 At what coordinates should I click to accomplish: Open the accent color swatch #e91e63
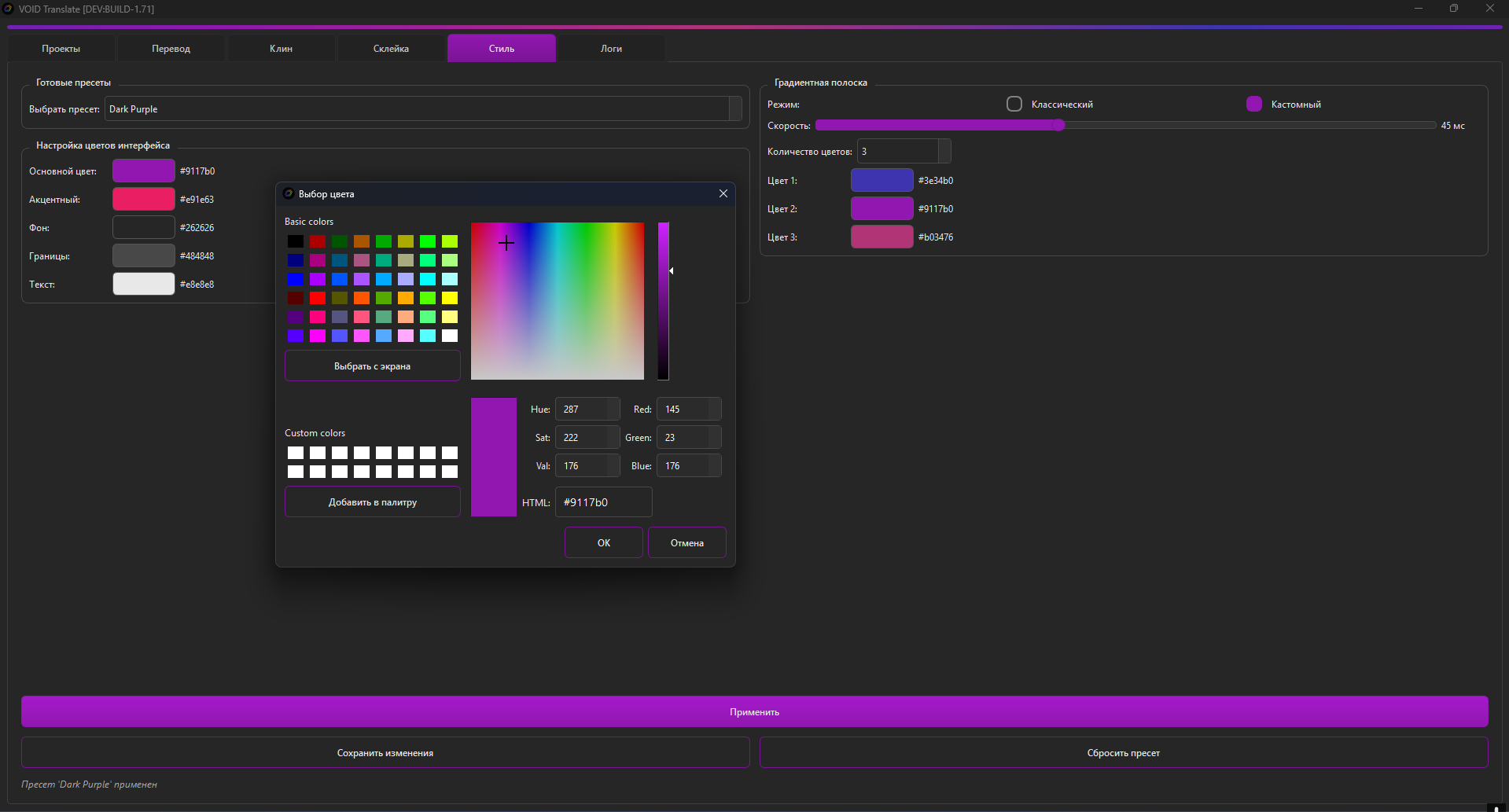tap(144, 200)
